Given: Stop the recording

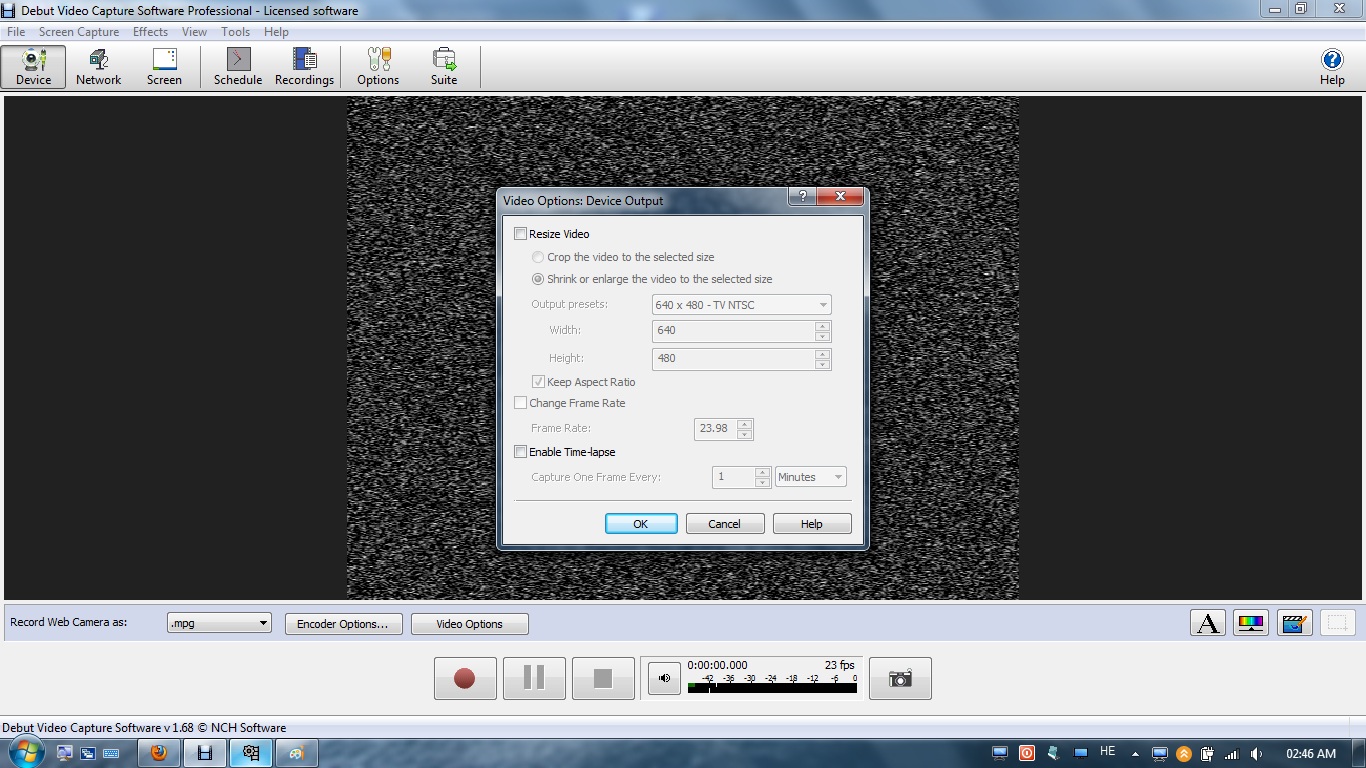Looking at the screenshot, I should tap(603, 678).
